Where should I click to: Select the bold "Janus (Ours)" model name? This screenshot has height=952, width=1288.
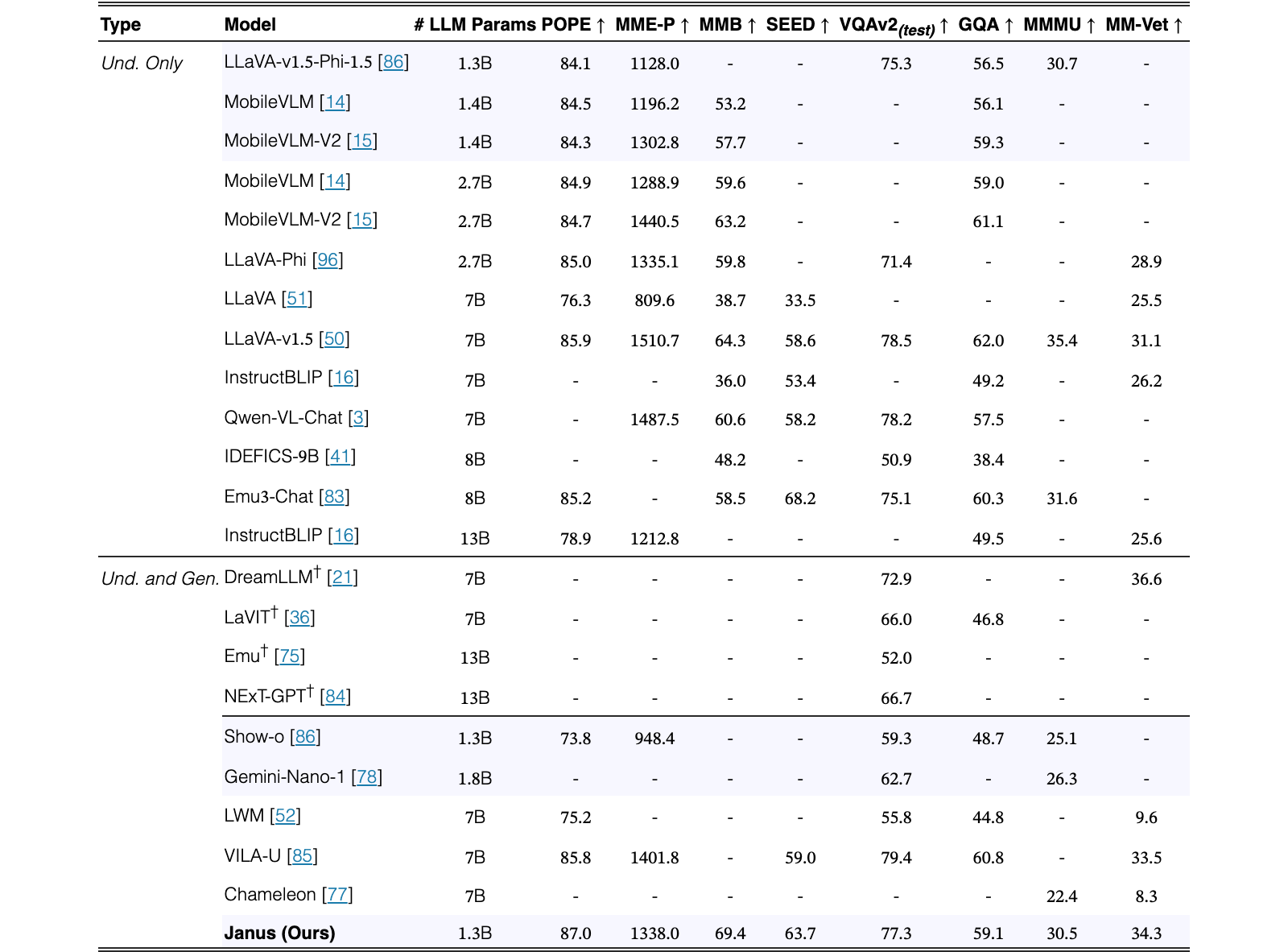pyautogui.click(x=279, y=933)
